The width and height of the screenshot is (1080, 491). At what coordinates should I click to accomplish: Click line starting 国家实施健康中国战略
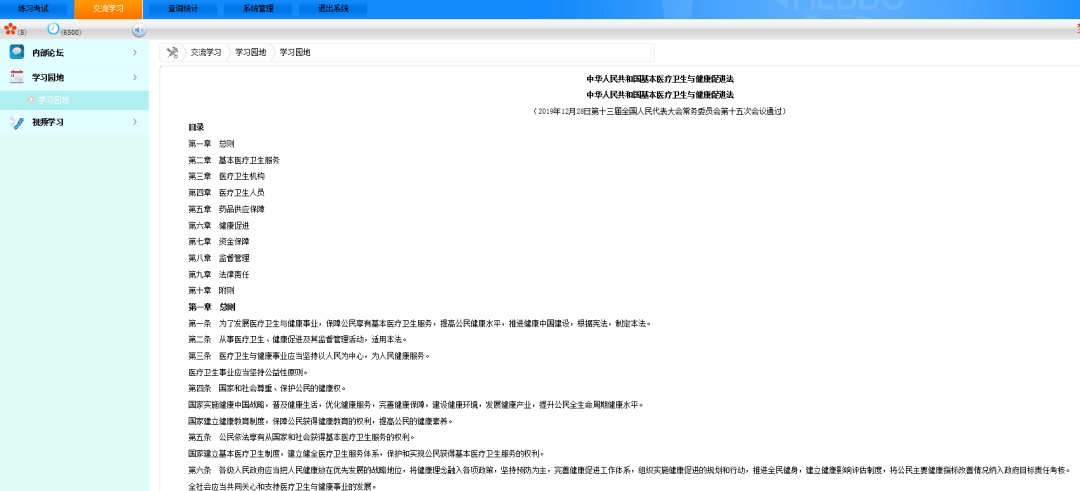click(x=416, y=405)
